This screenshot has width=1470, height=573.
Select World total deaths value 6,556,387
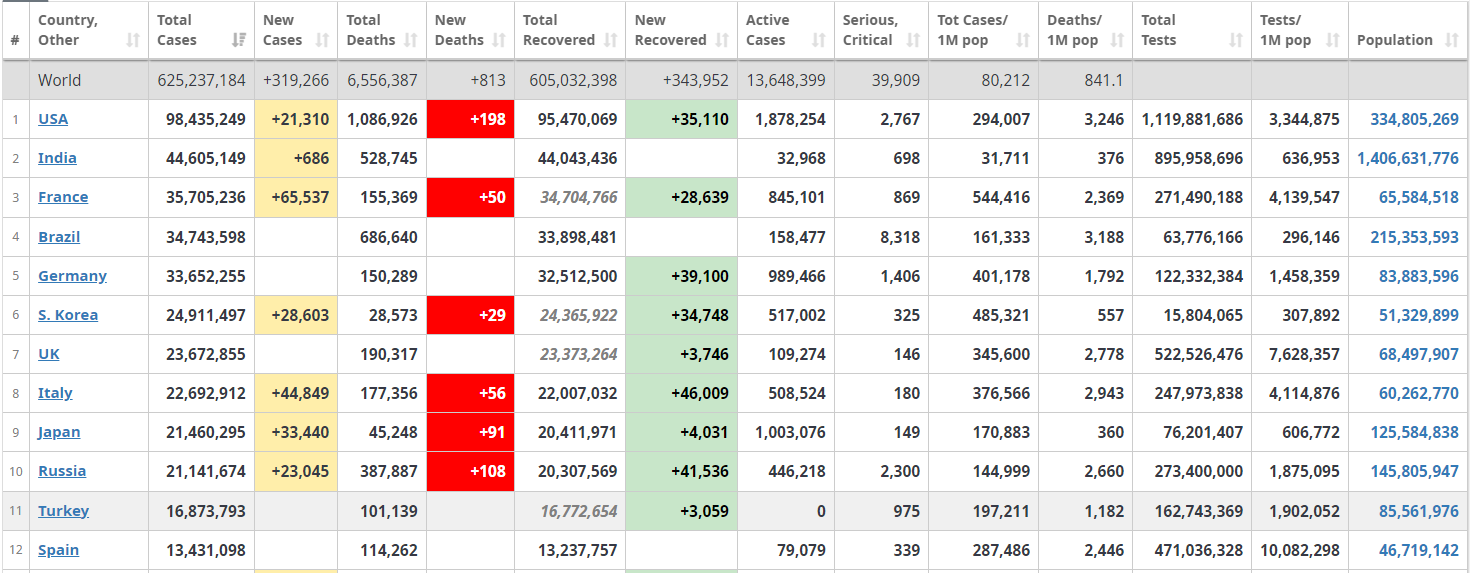[x=382, y=80]
